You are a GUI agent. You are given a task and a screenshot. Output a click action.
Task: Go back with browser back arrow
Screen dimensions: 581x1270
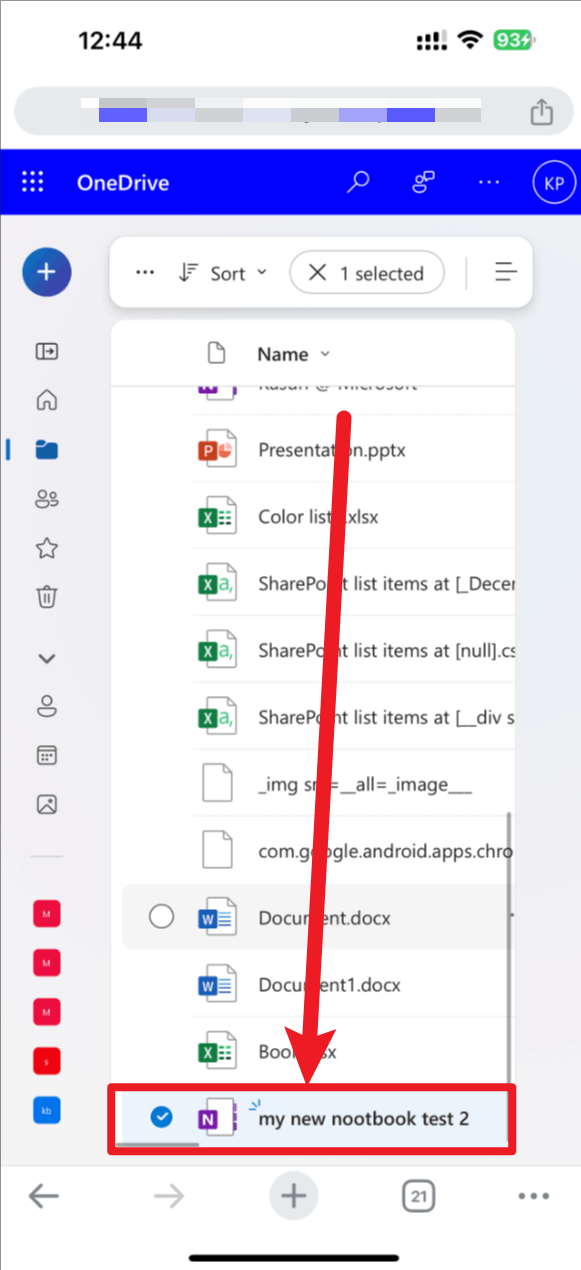[43, 1195]
